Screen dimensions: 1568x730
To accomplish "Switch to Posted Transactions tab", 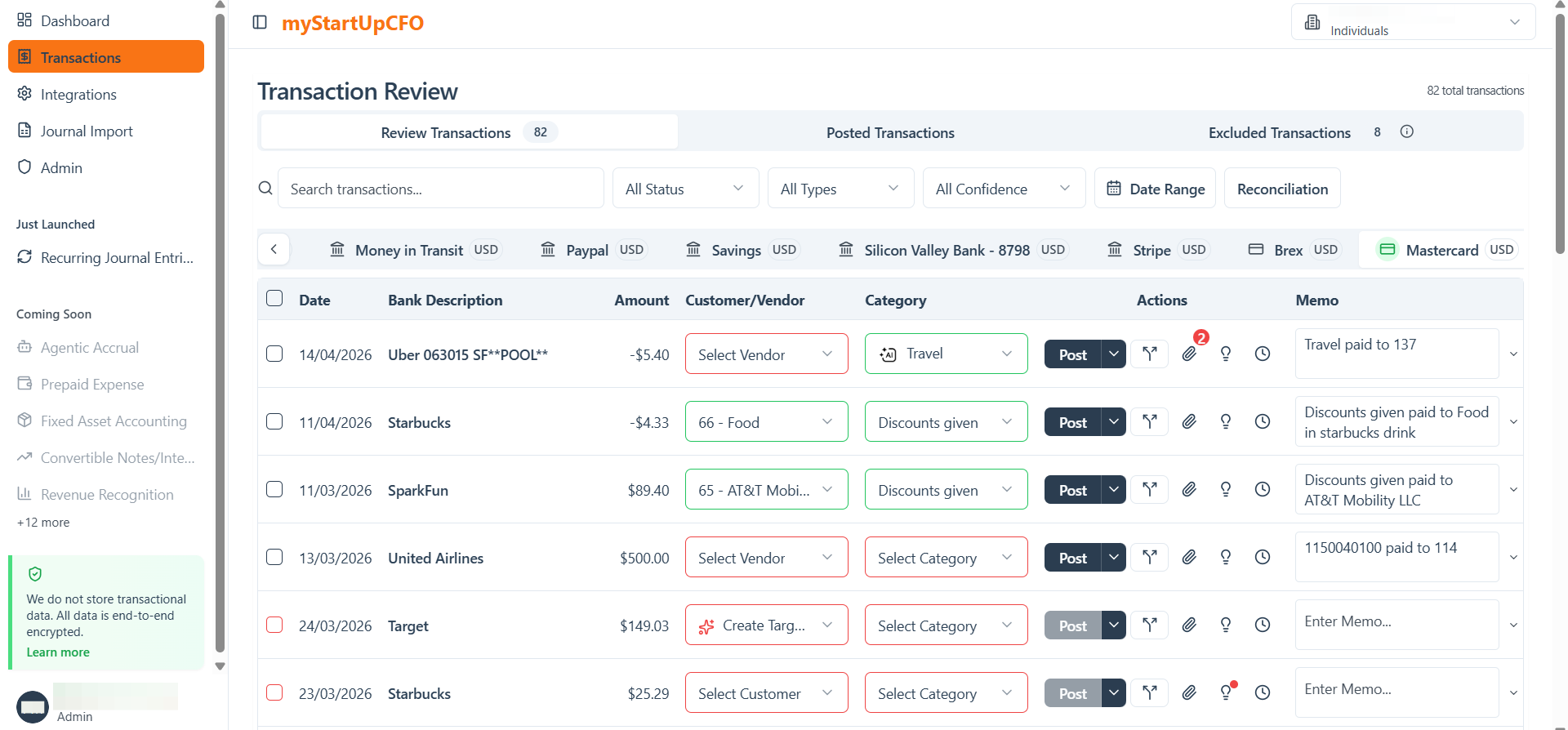I will click(890, 132).
